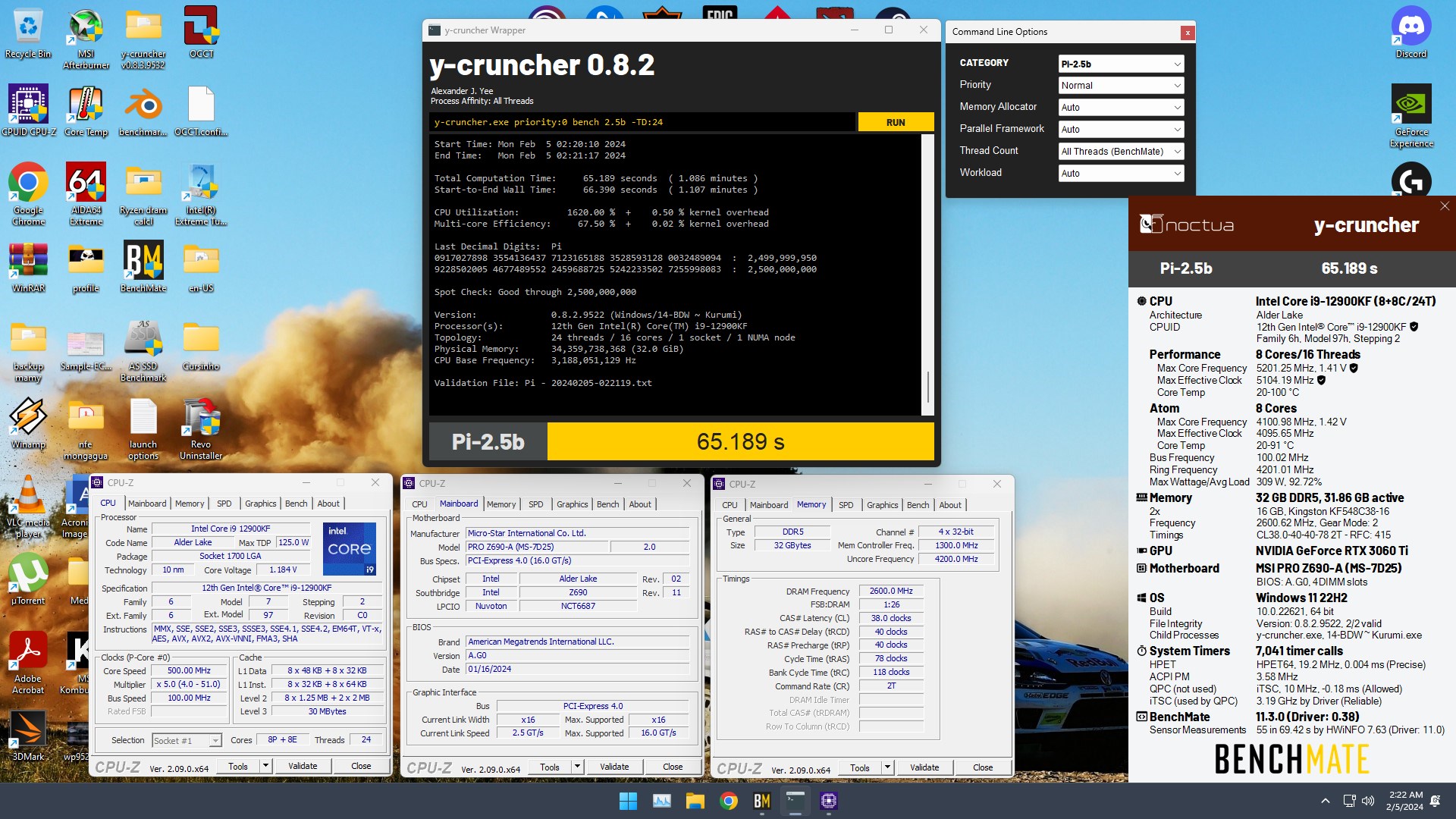Viewport: 1456px width, 819px height.
Task: Open the Blender benchmark desktop icon
Action: (143, 111)
